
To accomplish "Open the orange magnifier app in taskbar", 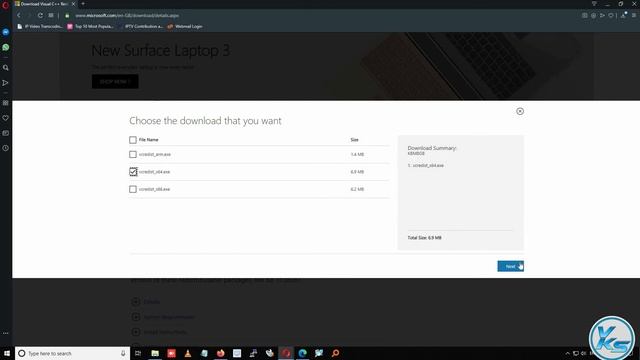I will [x=335, y=353].
